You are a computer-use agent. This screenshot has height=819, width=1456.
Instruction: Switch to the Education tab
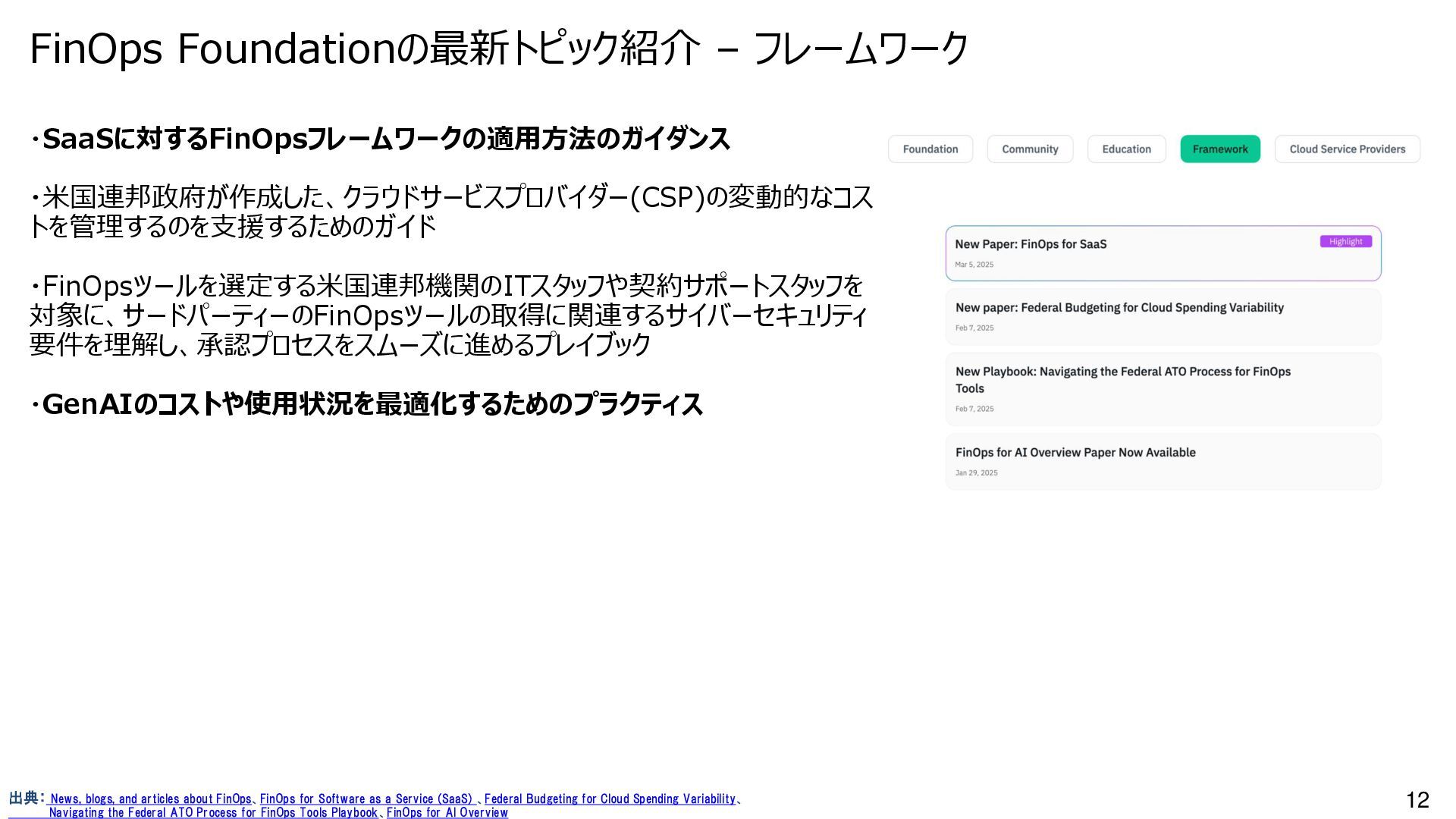1126,149
